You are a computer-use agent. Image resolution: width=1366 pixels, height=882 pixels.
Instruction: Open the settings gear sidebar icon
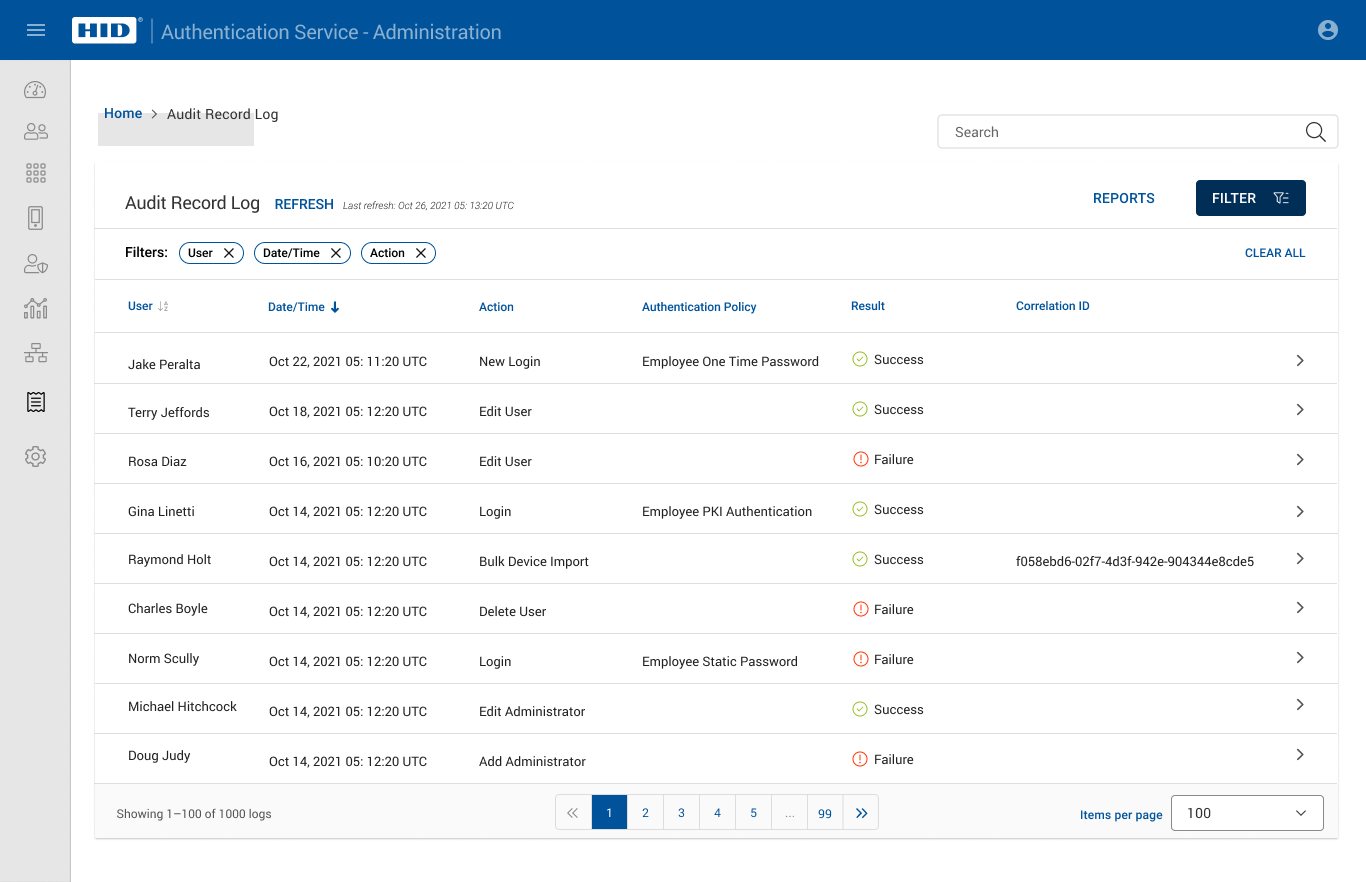coord(35,457)
